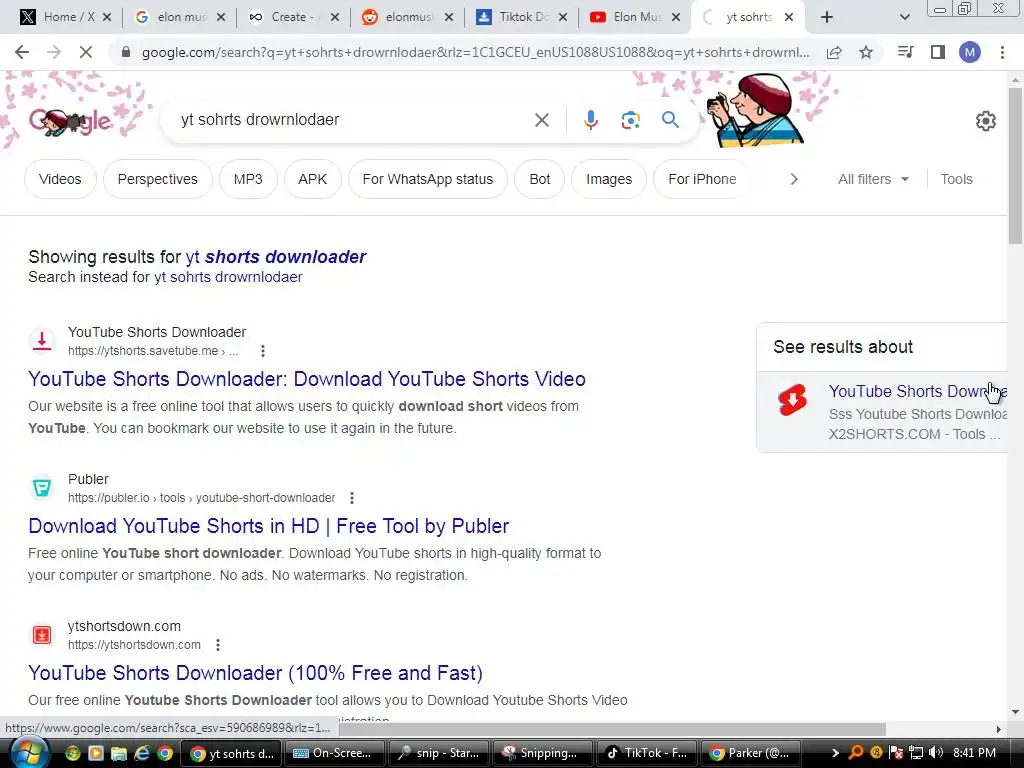The width and height of the screenshot is (1024, 768).
Task: Open Parker Chrome taskbar window
Action: tap(749, 753)
